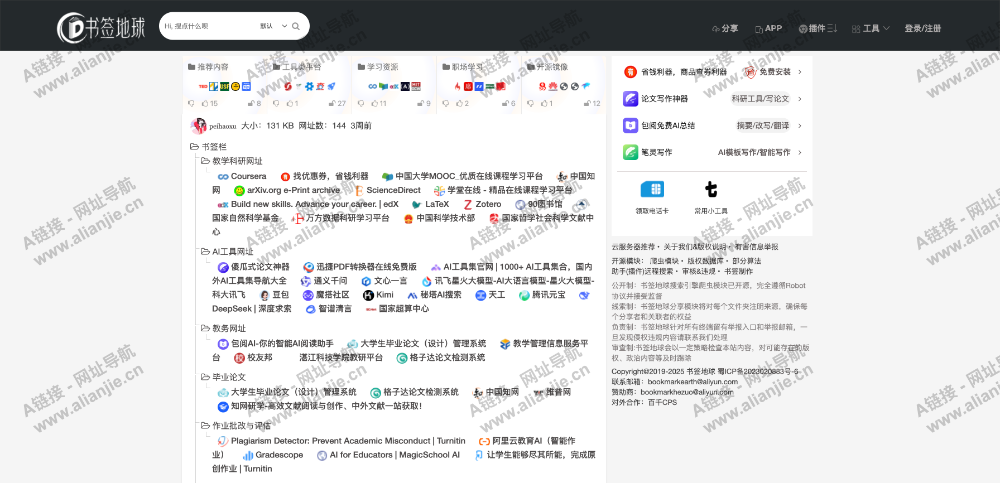Image resolution: width=1000 pixels, height=483 pixels.
Task: Open the 默认 search engine dropdown
Action: 274,26
